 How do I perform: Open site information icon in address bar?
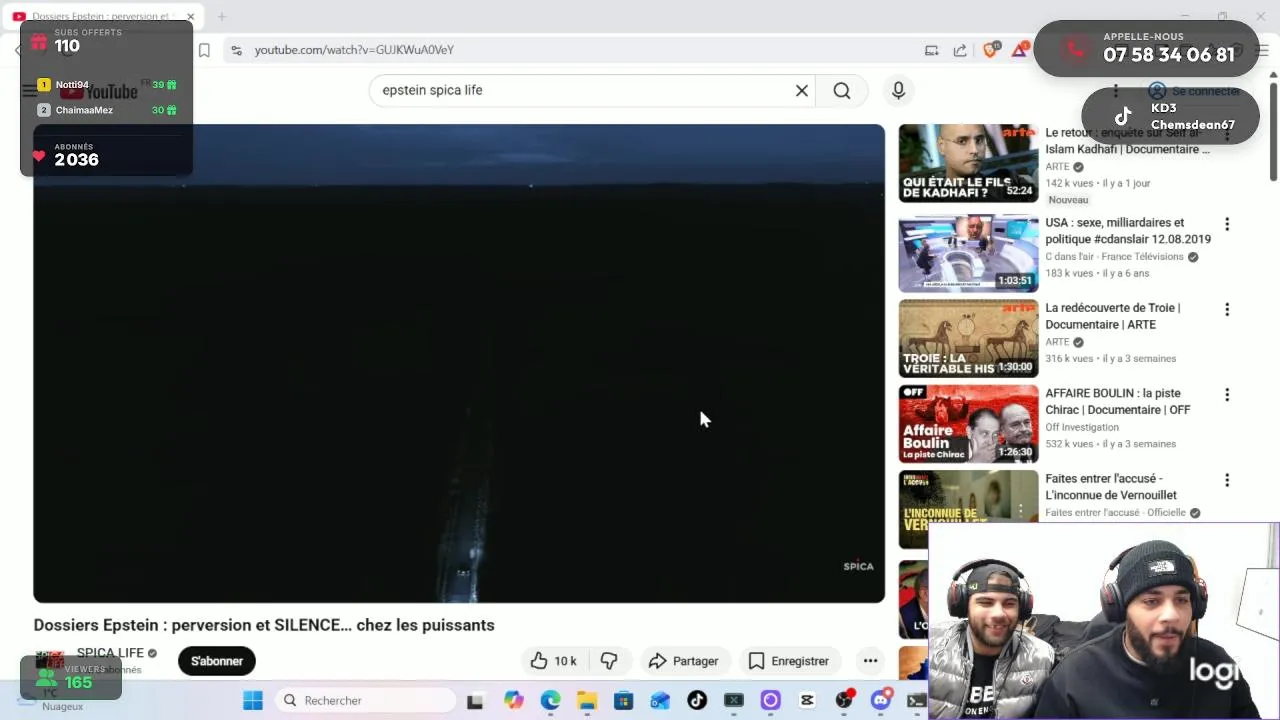235,50
